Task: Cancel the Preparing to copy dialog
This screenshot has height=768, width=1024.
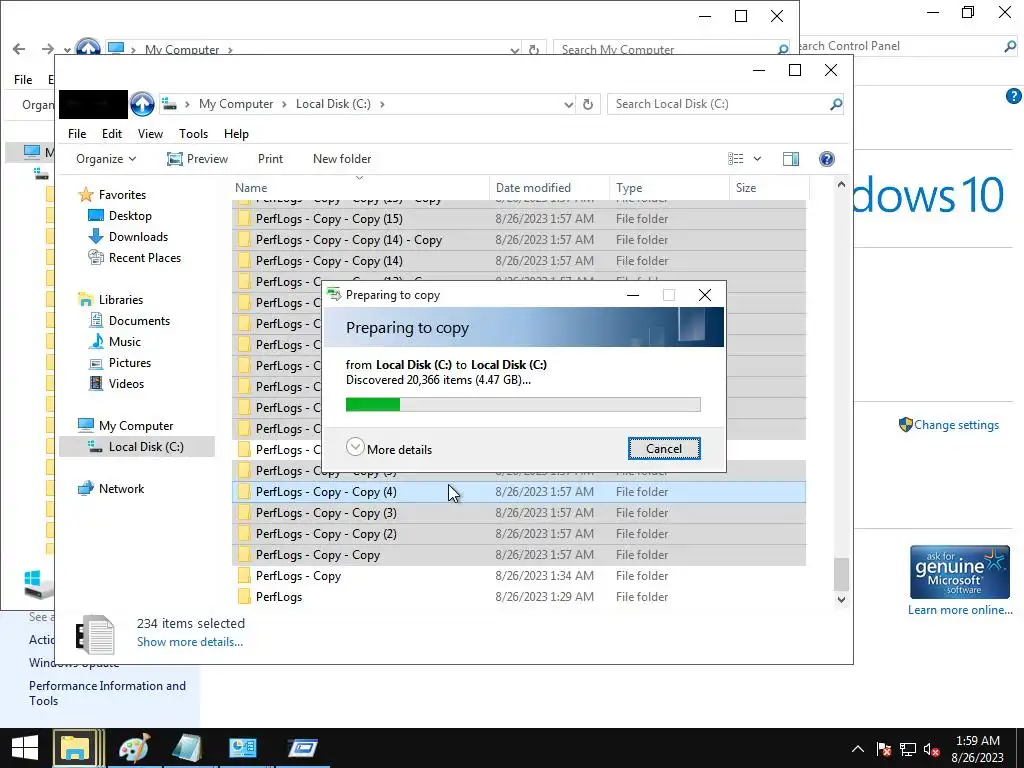Action: [664, 449]
